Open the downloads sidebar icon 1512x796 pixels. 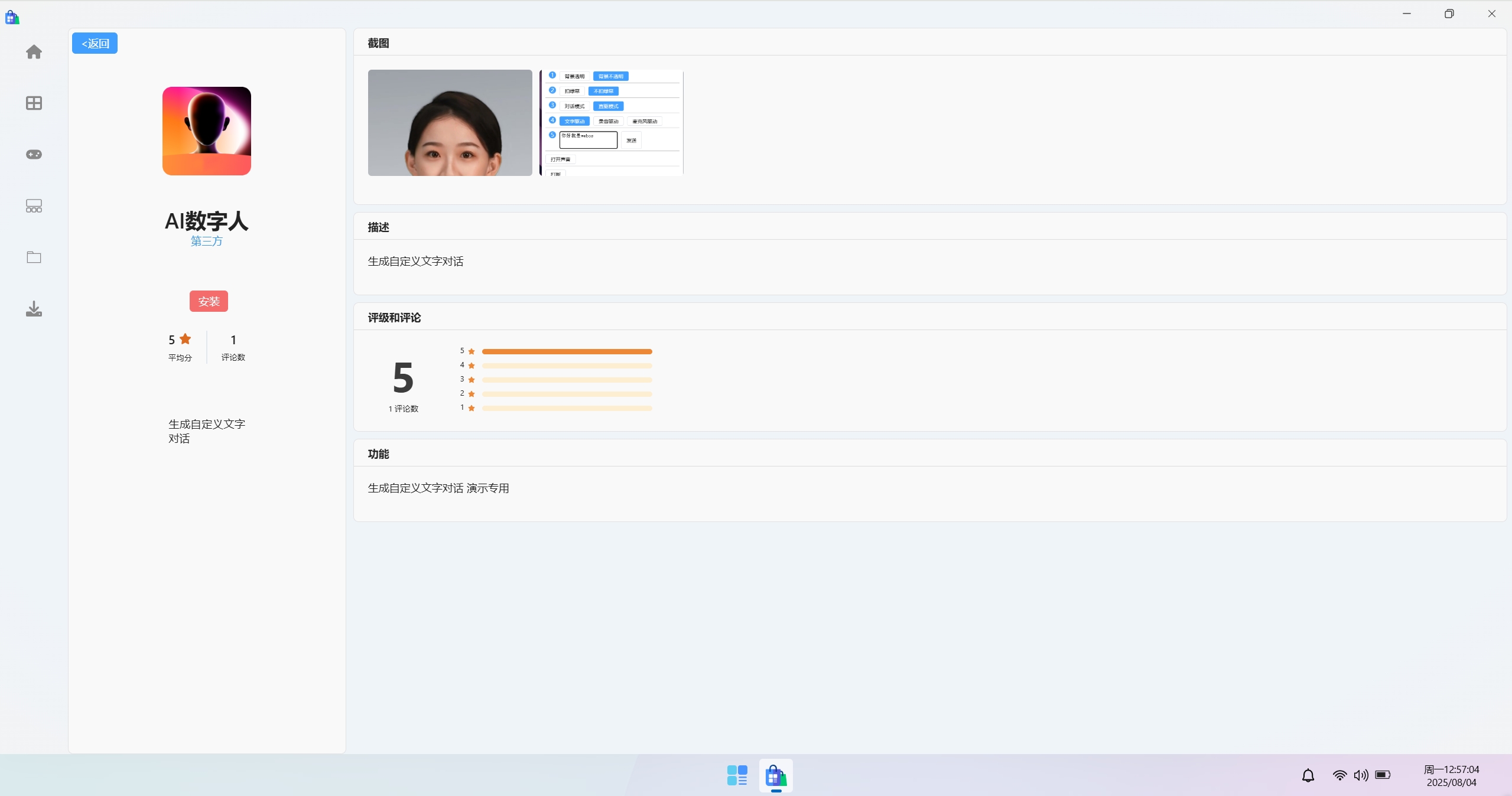pyautogui.click(x=34, y=309)
